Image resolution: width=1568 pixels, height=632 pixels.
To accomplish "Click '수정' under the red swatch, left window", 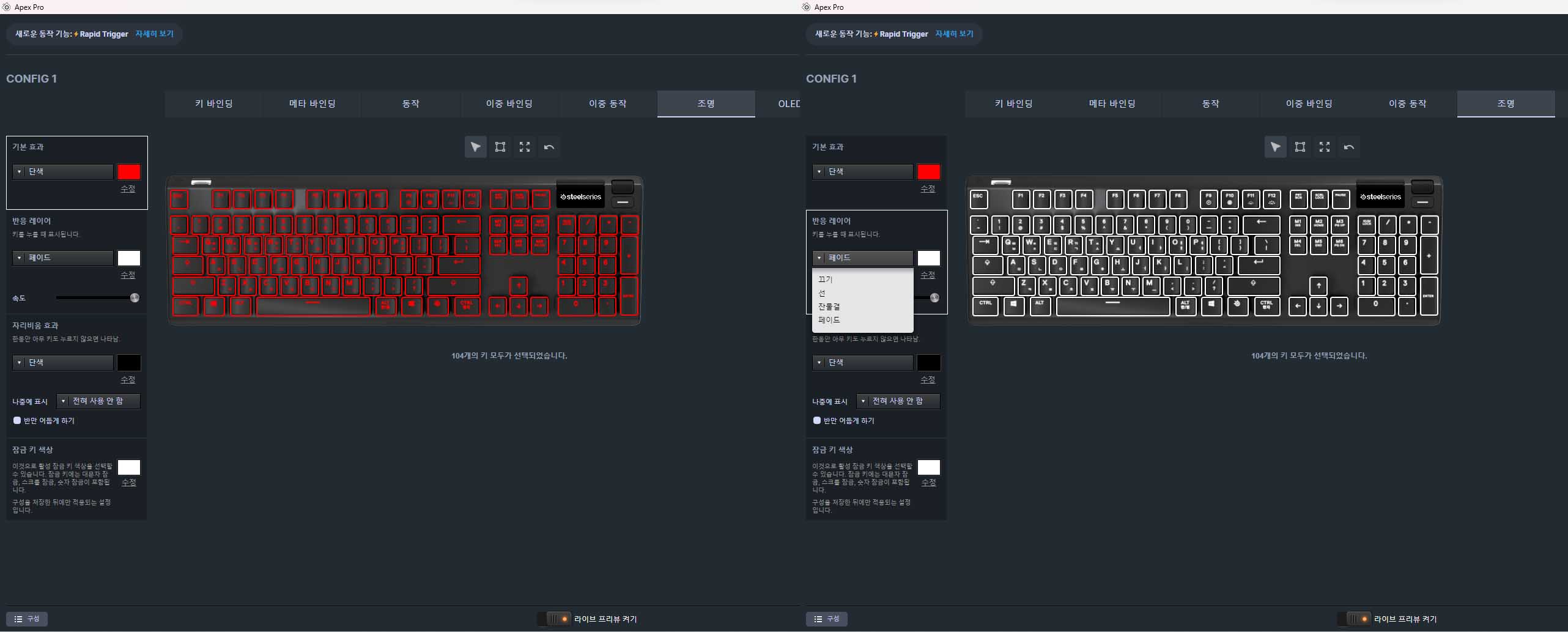I will point(128,189).
